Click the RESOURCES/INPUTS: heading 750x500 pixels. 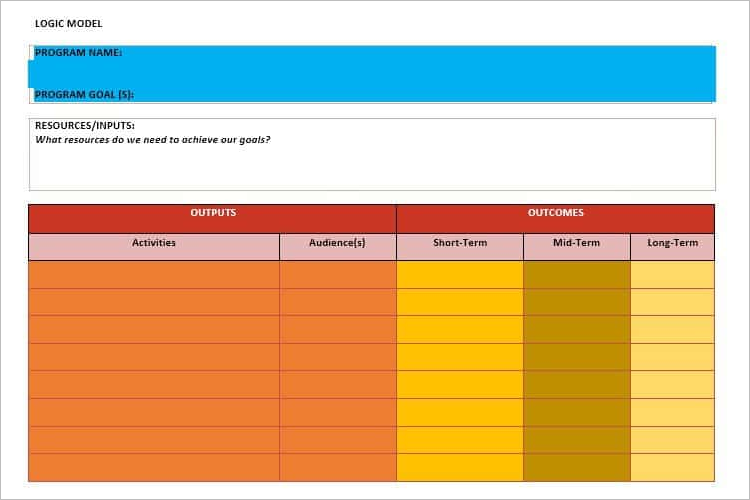point(85,125)
